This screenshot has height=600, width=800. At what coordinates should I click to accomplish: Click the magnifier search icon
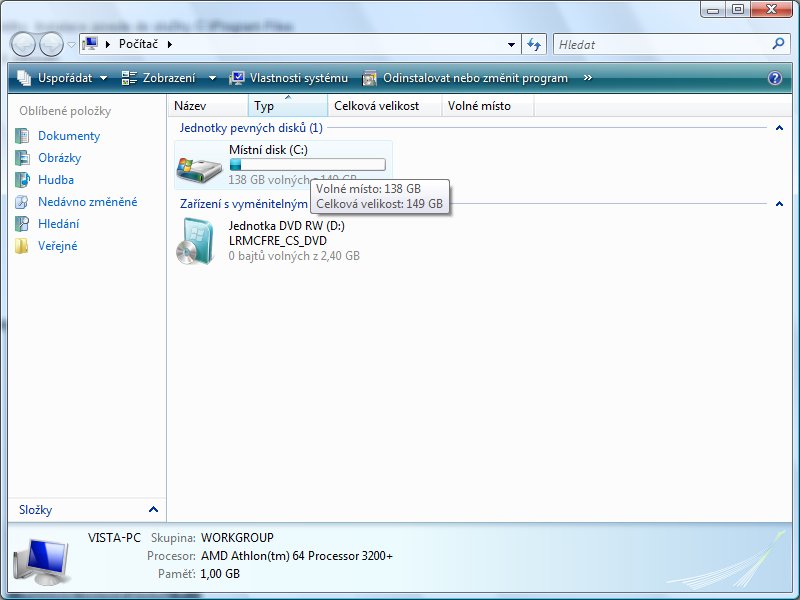[779, 44]
